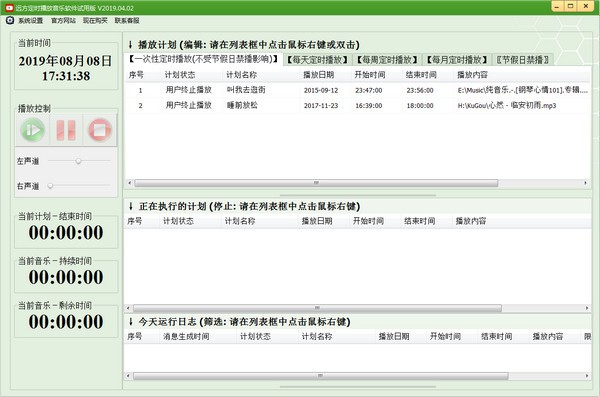Sort play plan list by 开始时间 header

tap(370, 75)
